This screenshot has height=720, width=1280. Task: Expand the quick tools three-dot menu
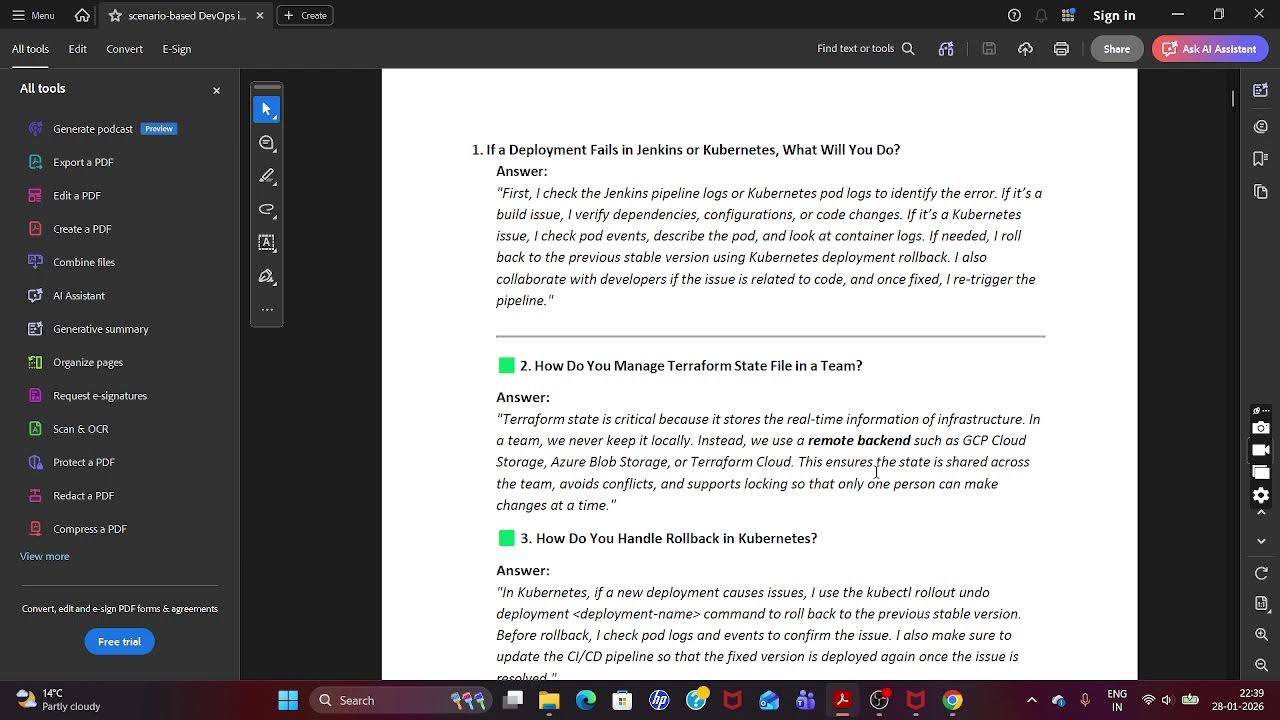coord(266,309)
